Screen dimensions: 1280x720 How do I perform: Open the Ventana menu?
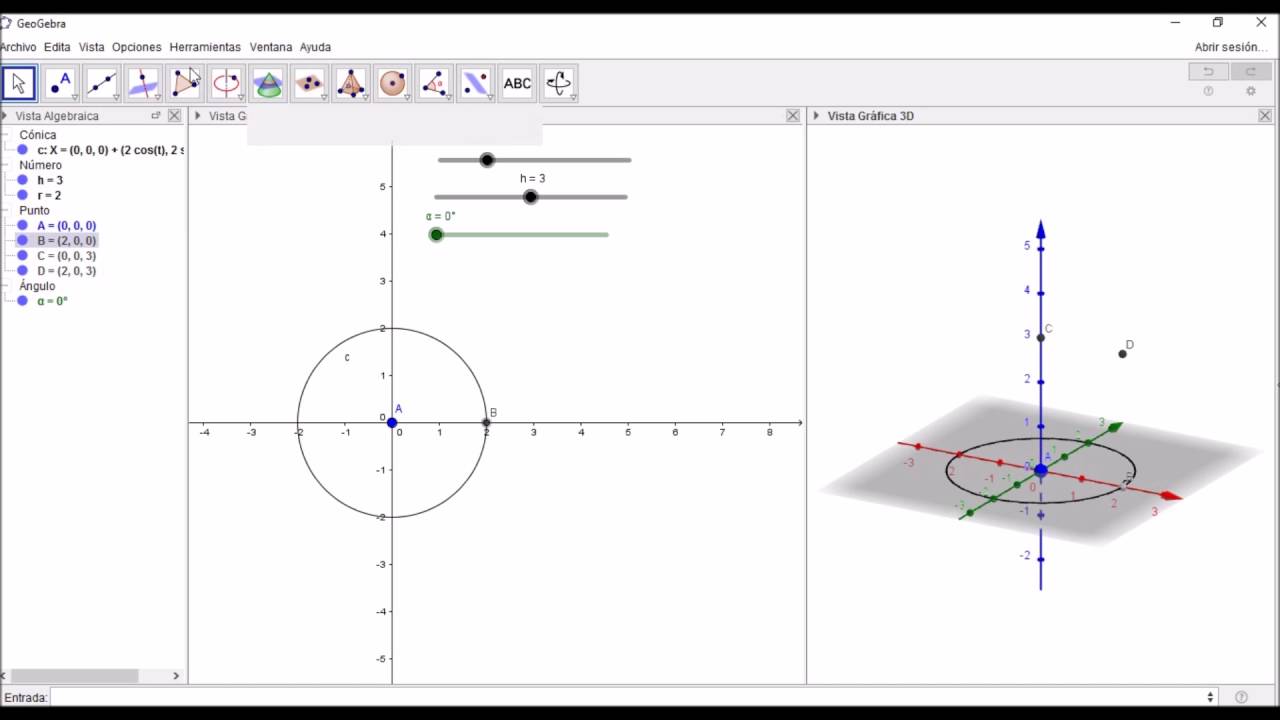[271, 47]
